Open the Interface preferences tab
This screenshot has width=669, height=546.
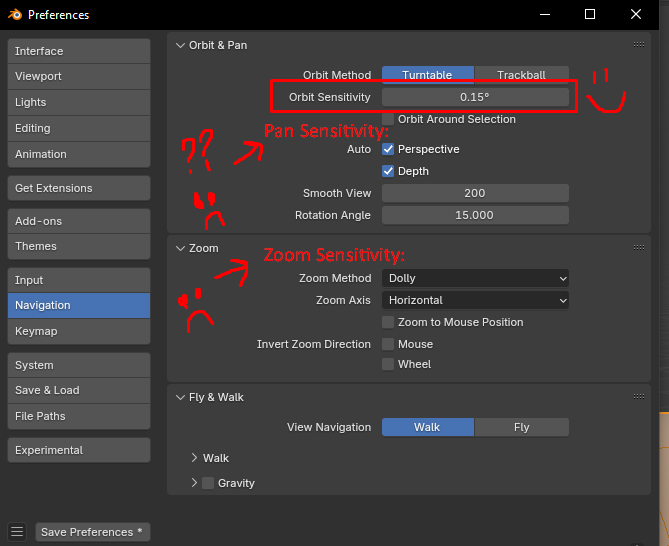click(x=79, y=51)
